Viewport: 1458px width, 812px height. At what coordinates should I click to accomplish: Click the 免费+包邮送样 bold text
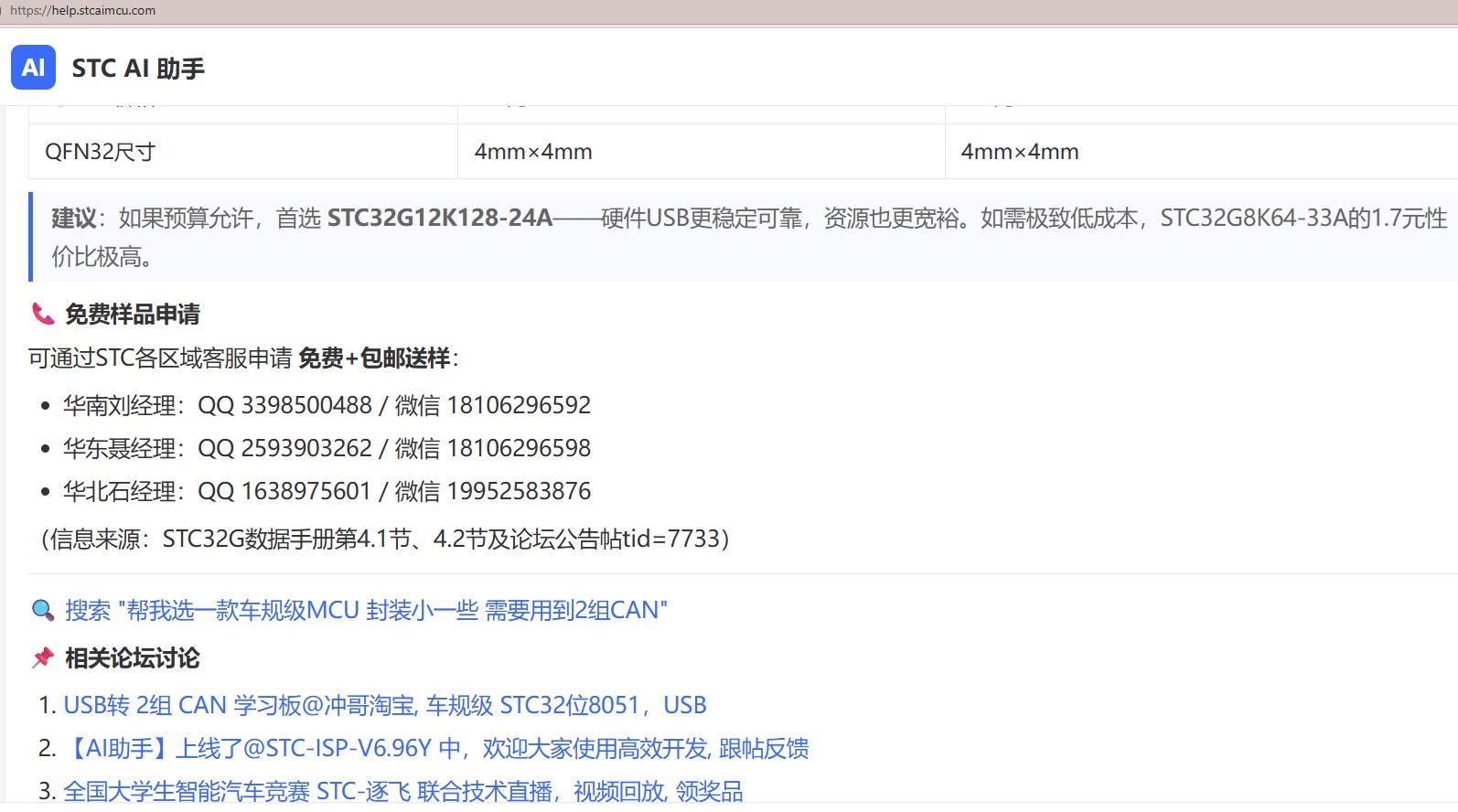374,358
